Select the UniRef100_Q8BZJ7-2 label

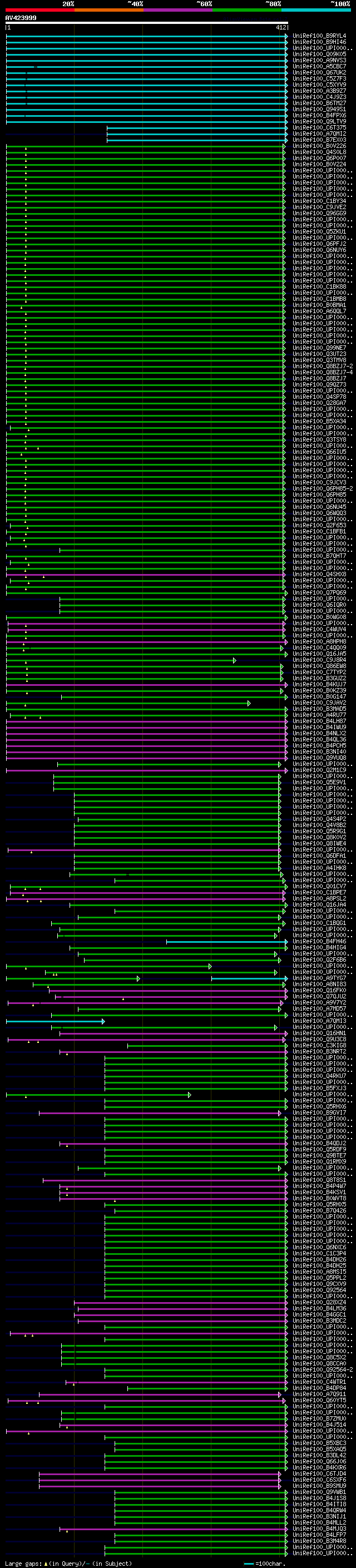pos(323,367)
